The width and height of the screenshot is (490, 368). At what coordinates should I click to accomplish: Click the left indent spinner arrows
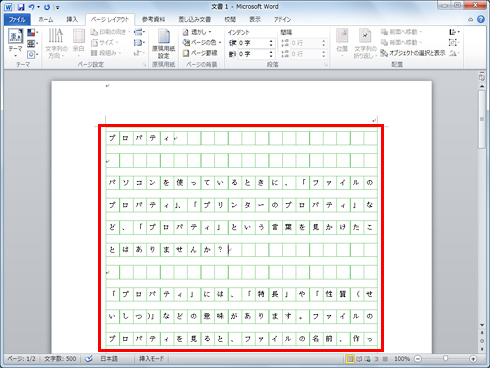271,43
